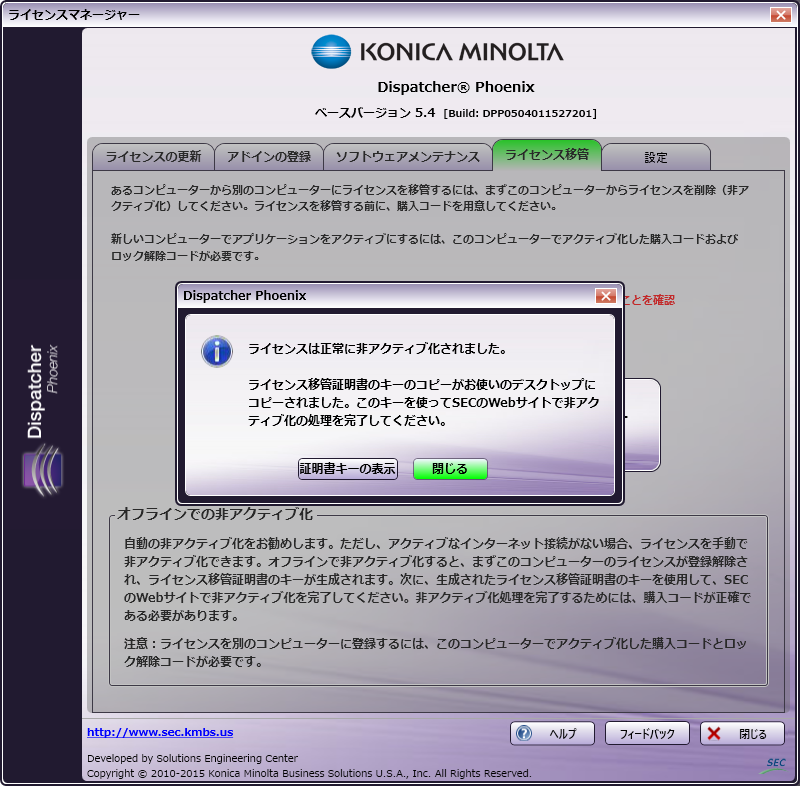Close the Dispatcher Phoenix dialog with X
The width and height of the screenshot is (800, 786).
click(606, 296)
